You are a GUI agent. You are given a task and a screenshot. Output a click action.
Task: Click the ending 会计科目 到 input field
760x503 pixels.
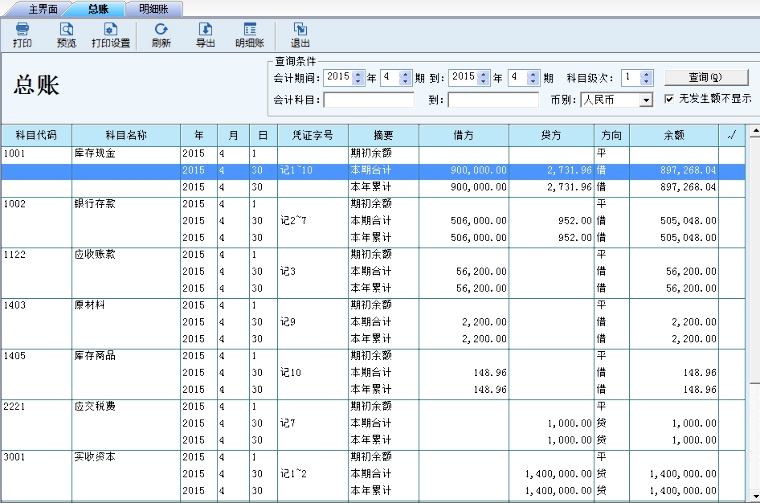[x=493, y=100]
